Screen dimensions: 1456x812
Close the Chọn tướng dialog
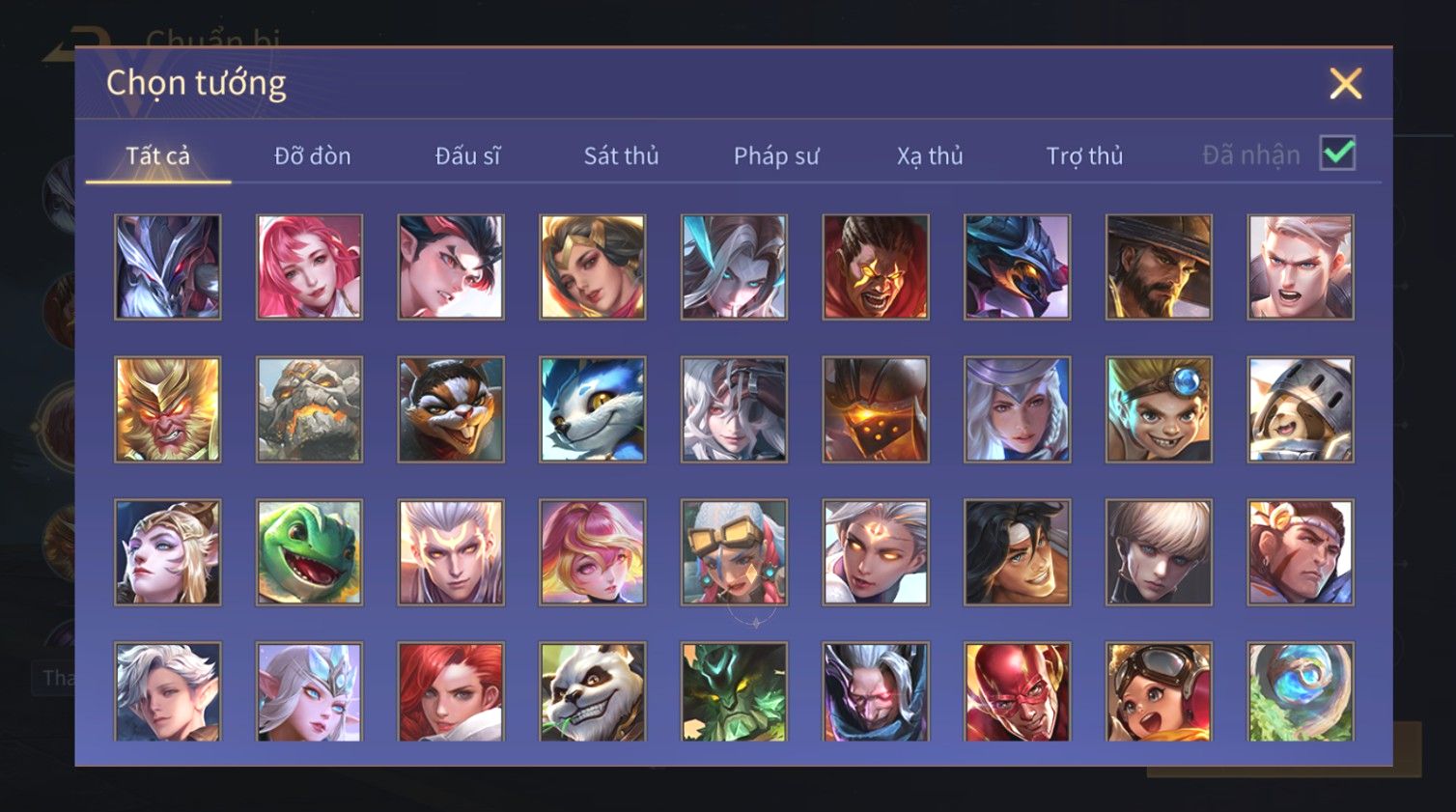click(1345, 84)
